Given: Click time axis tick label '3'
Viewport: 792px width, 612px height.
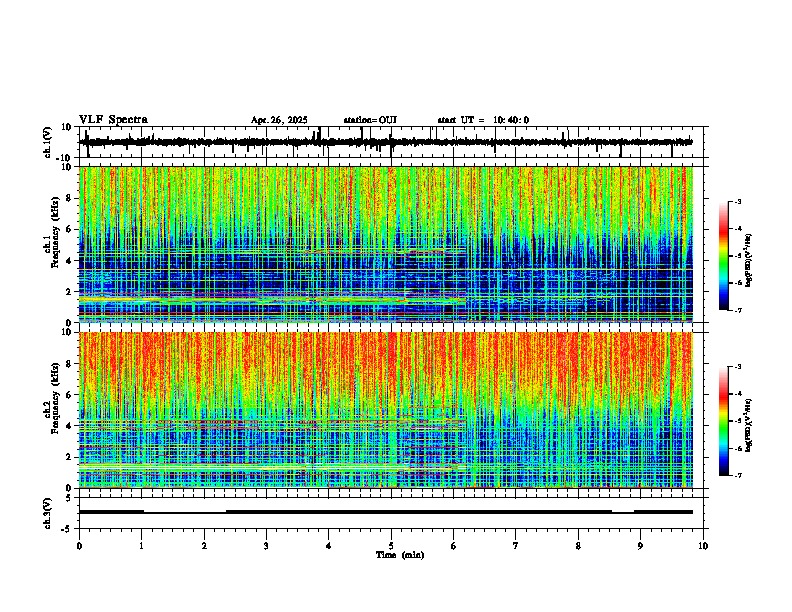Looking at the screenshot, I should tap(266, 546).
